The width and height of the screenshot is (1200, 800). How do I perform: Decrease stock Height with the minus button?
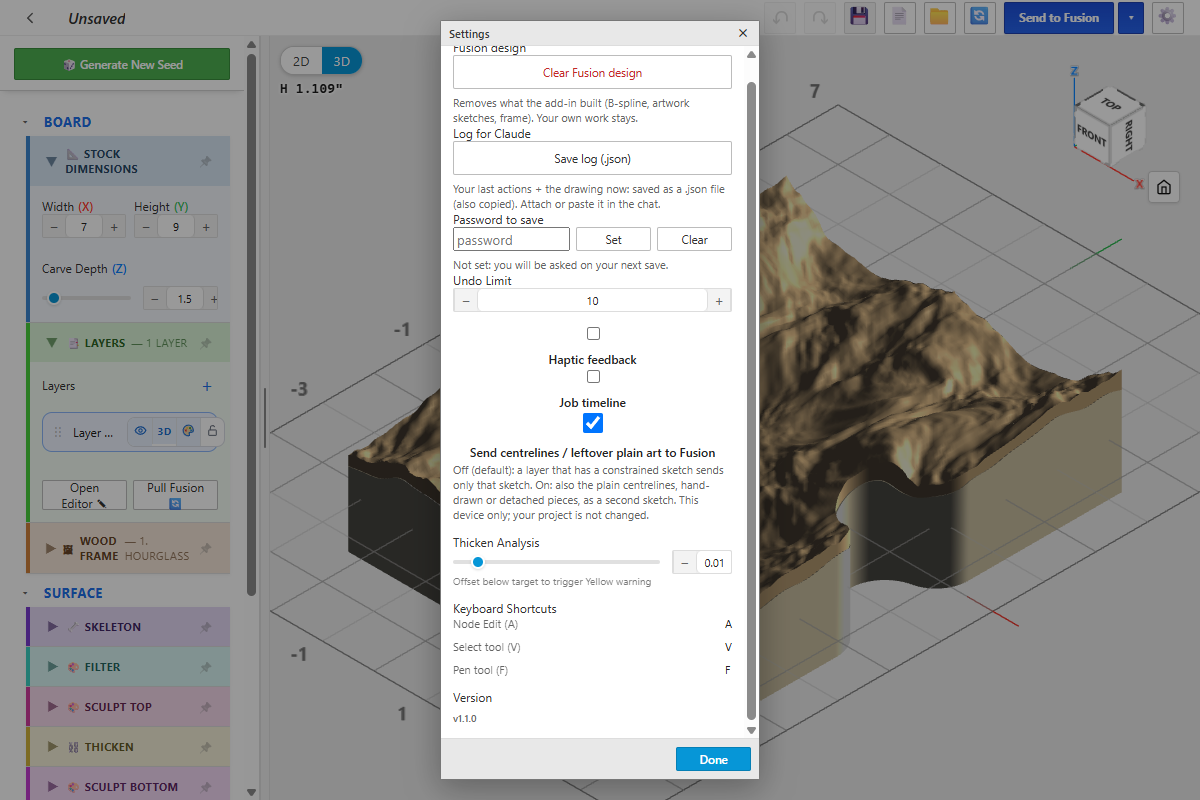click(x=145, y=228)
